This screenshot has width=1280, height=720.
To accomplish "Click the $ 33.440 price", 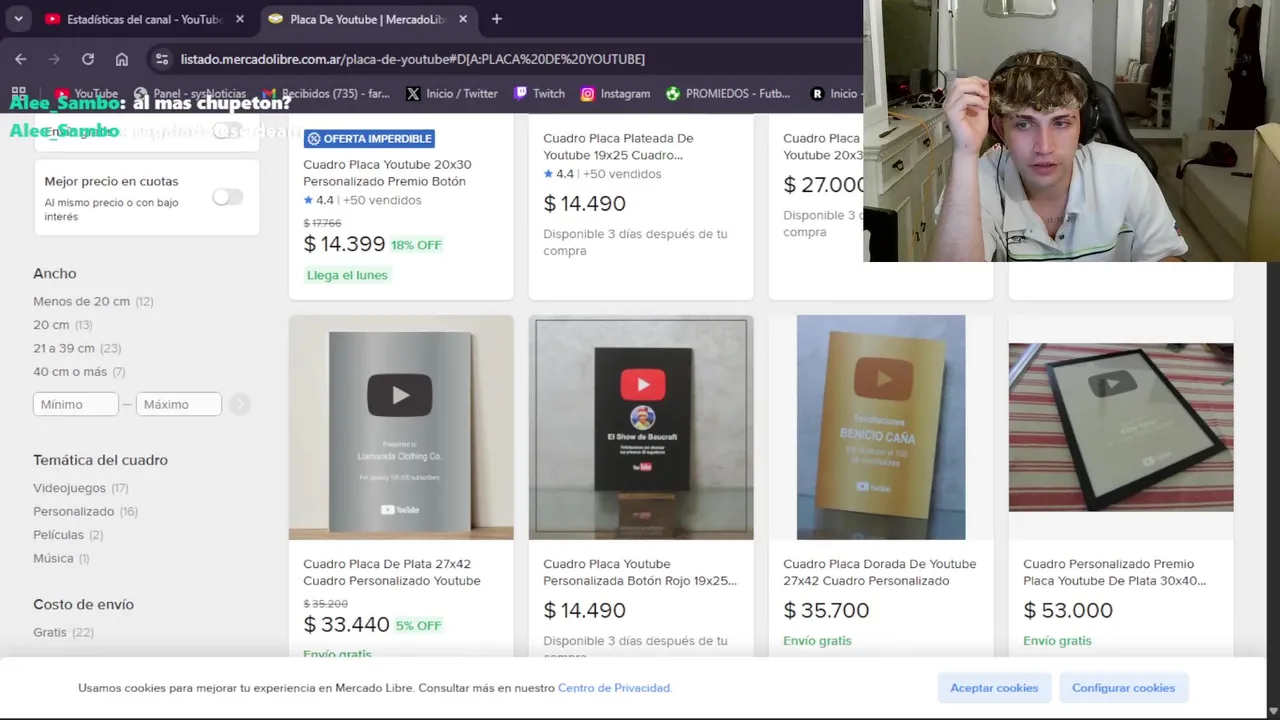I will (x=346, y=625).
